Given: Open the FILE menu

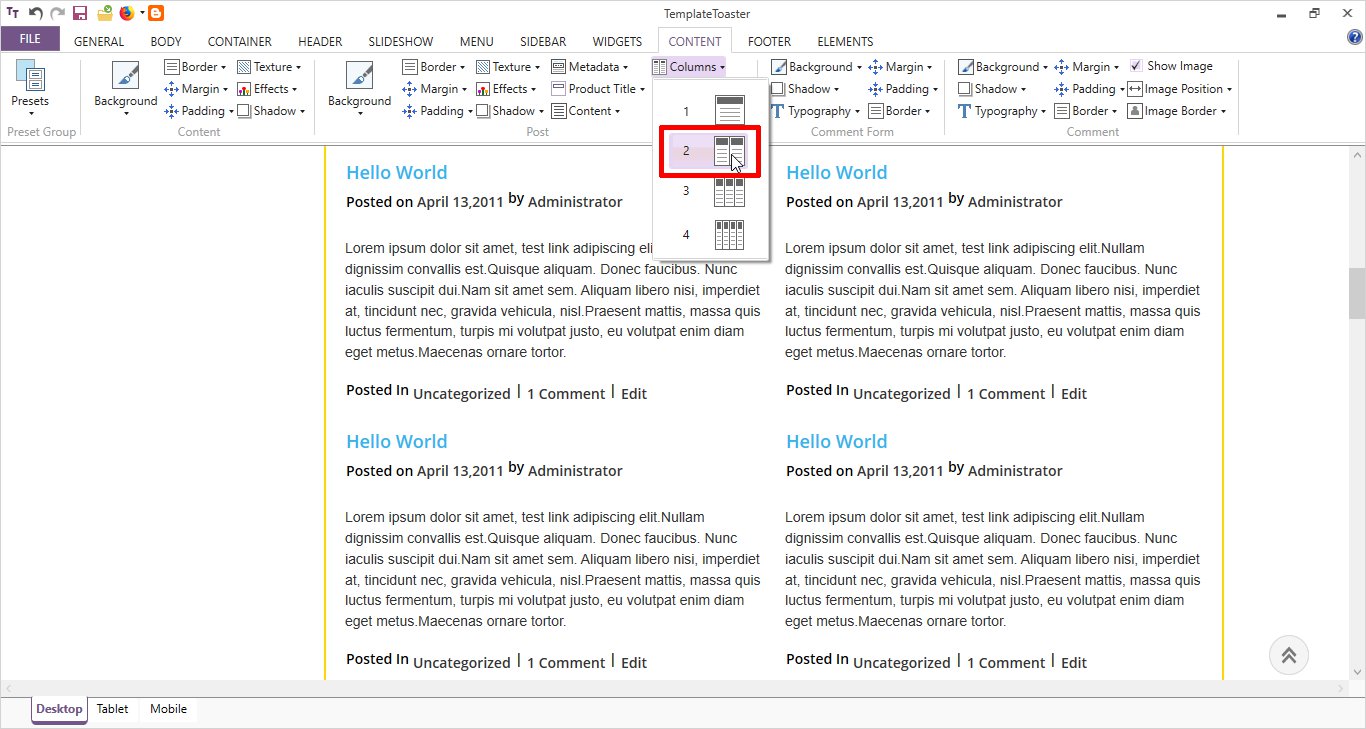Looking at the screenshot, I should 30,39.
